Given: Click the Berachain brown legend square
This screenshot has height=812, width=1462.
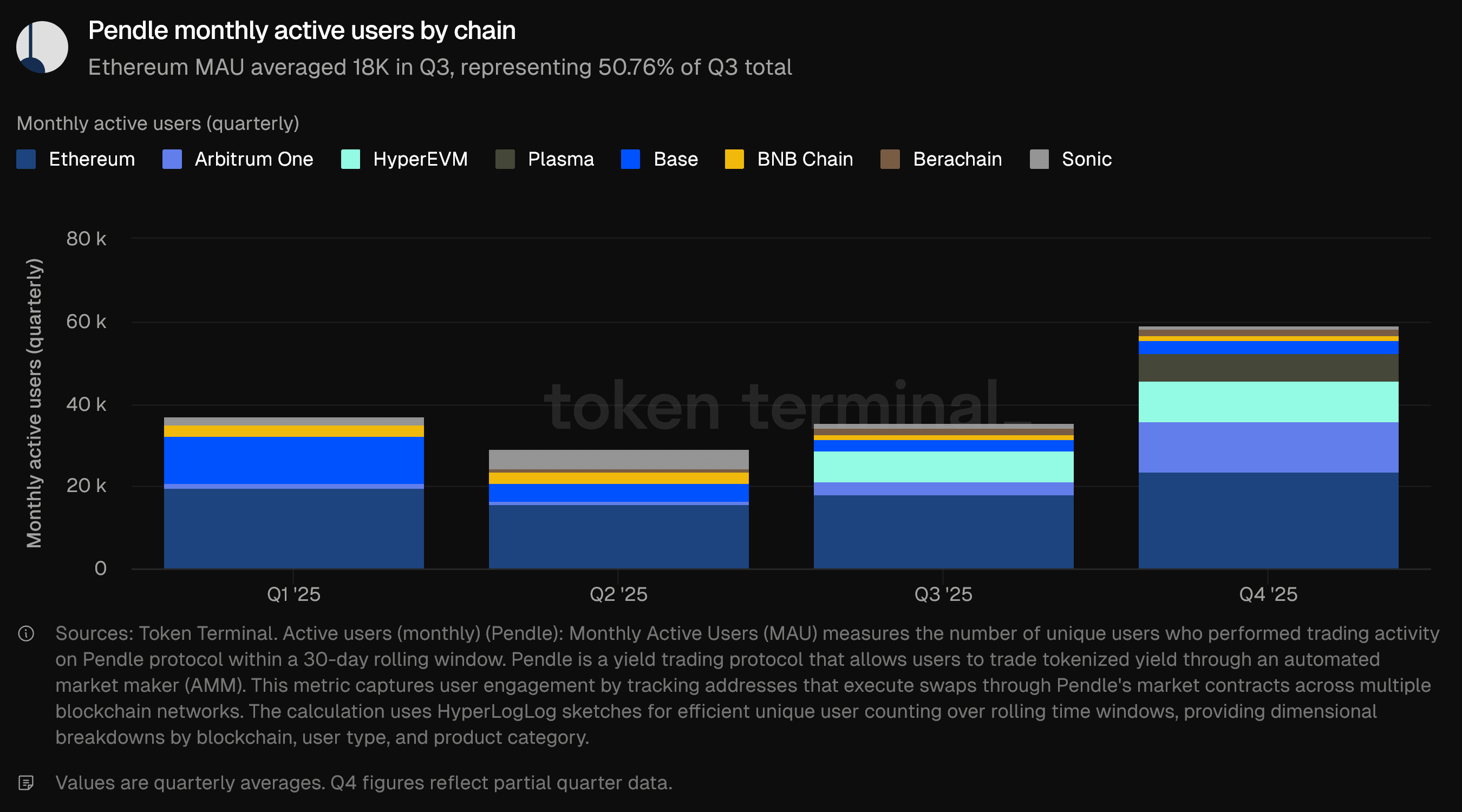Looking at the screenshot, I should (x=889, y=160).
